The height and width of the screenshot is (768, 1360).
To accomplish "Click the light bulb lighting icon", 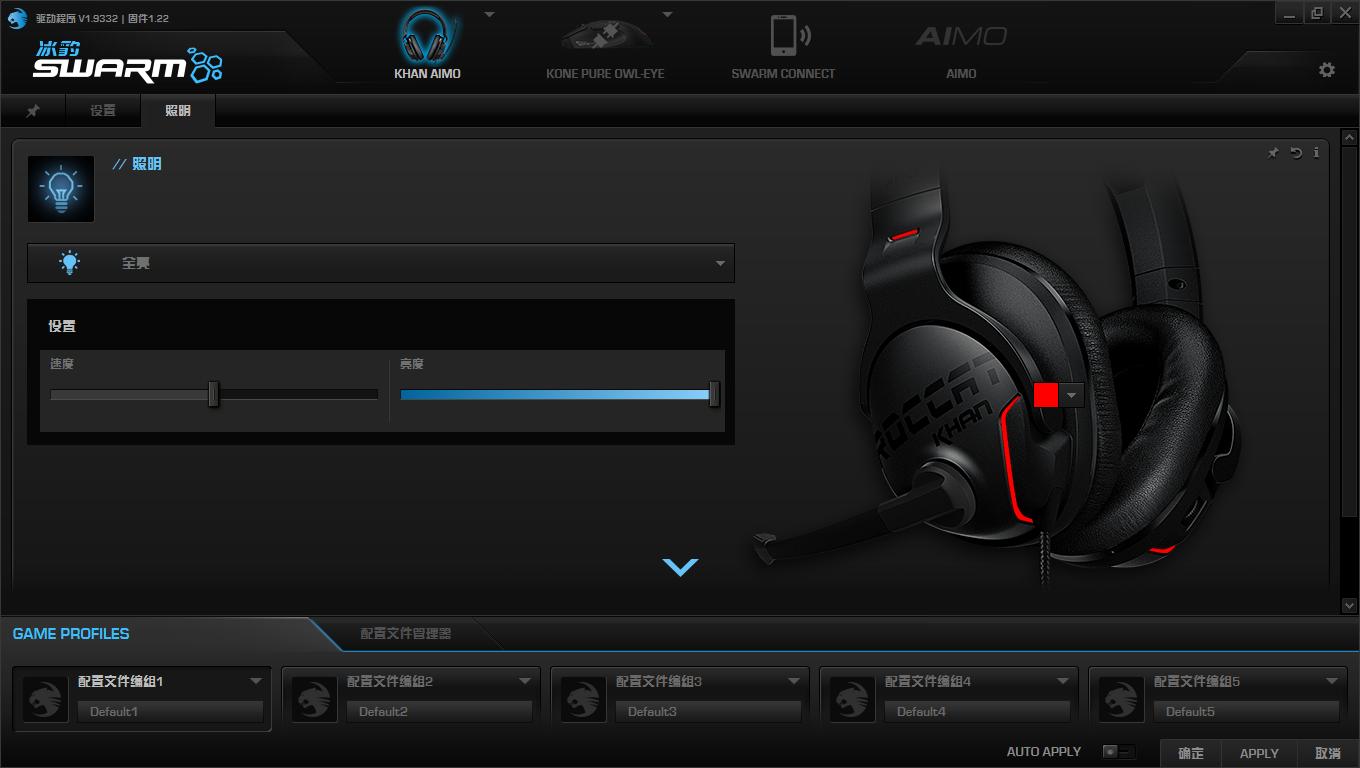I will tap(61, 188).
